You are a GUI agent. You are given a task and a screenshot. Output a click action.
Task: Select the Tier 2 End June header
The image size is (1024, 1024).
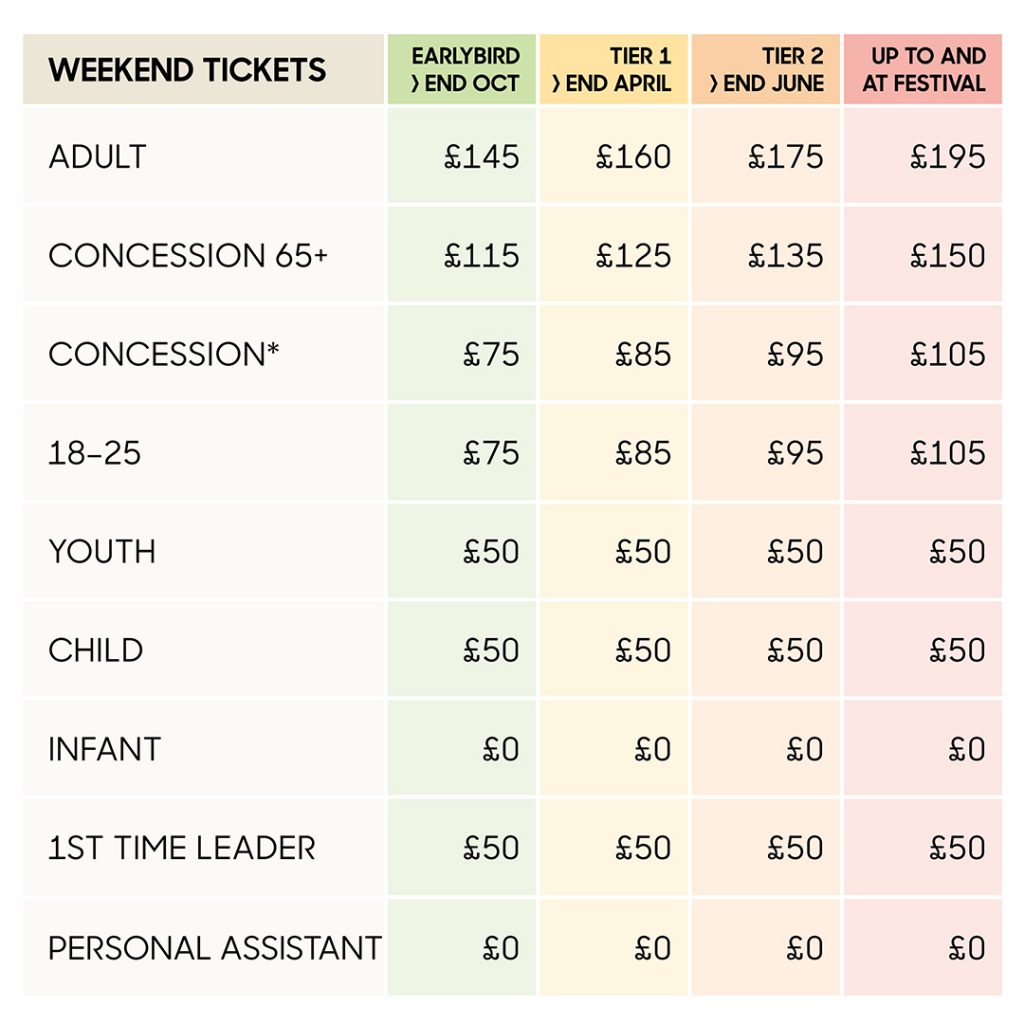(x=765, y=69)
